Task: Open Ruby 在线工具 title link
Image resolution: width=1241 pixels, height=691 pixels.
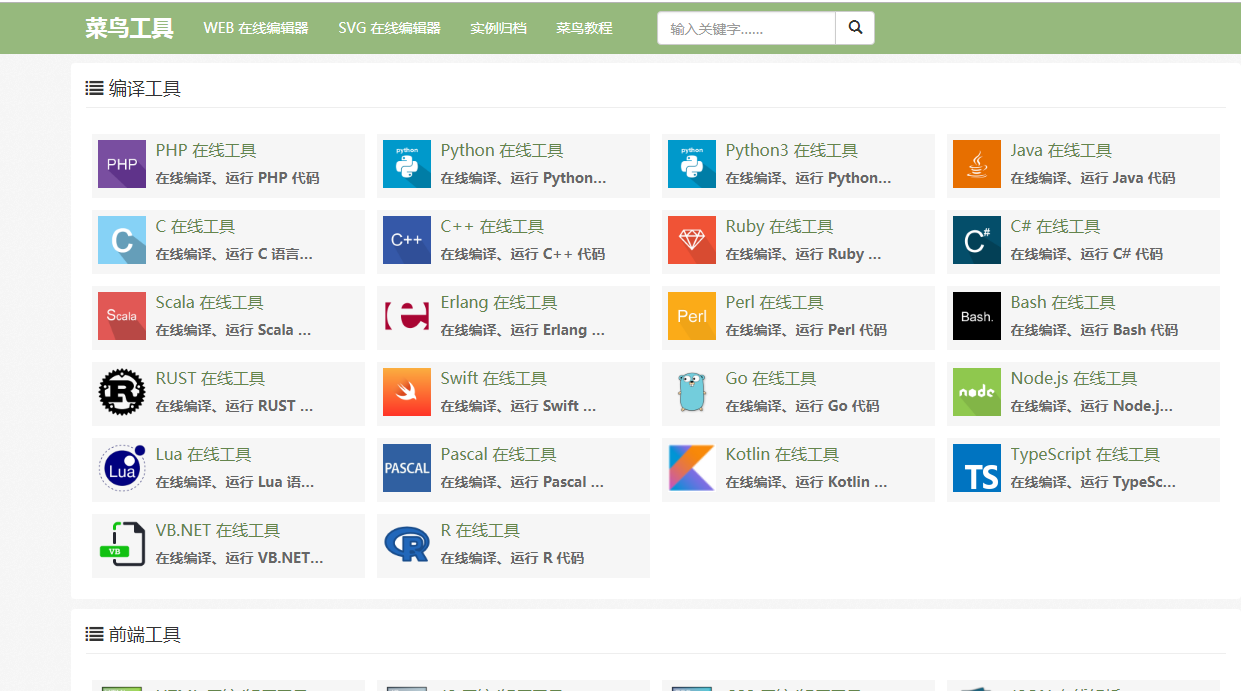Action: pyautogui.click(x=779, y=227)
